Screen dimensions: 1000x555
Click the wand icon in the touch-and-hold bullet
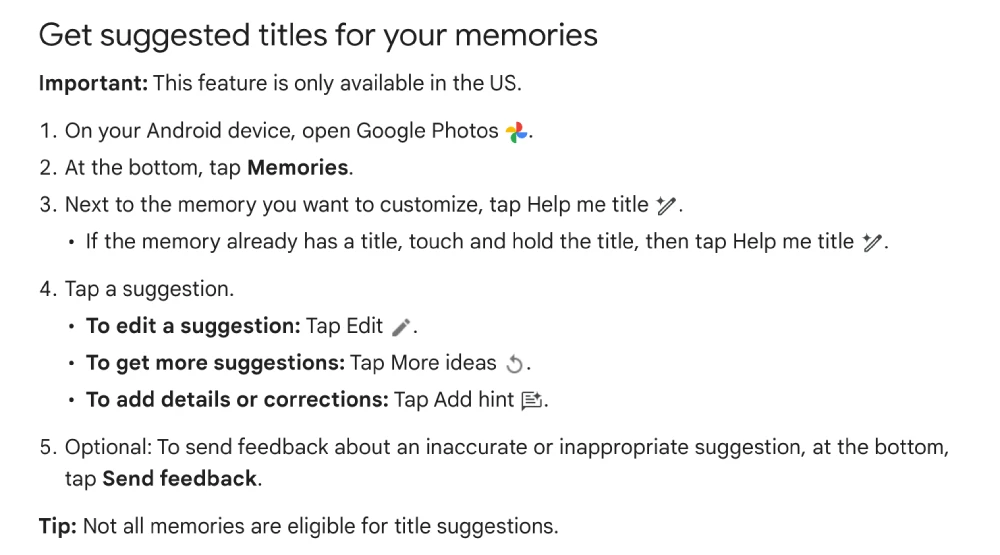(872, 242)
